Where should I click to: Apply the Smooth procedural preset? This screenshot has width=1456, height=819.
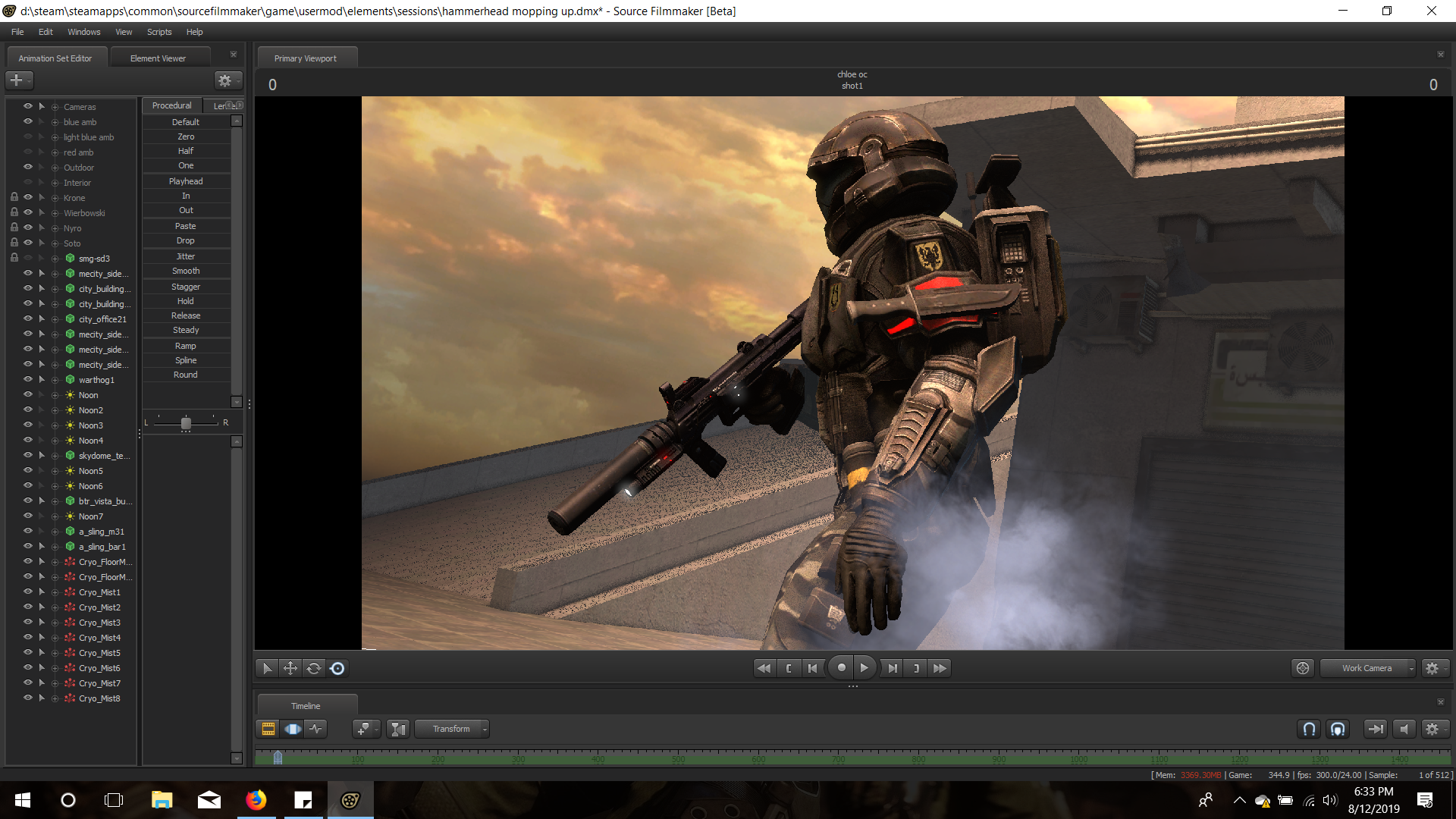[x=186, y=271]
